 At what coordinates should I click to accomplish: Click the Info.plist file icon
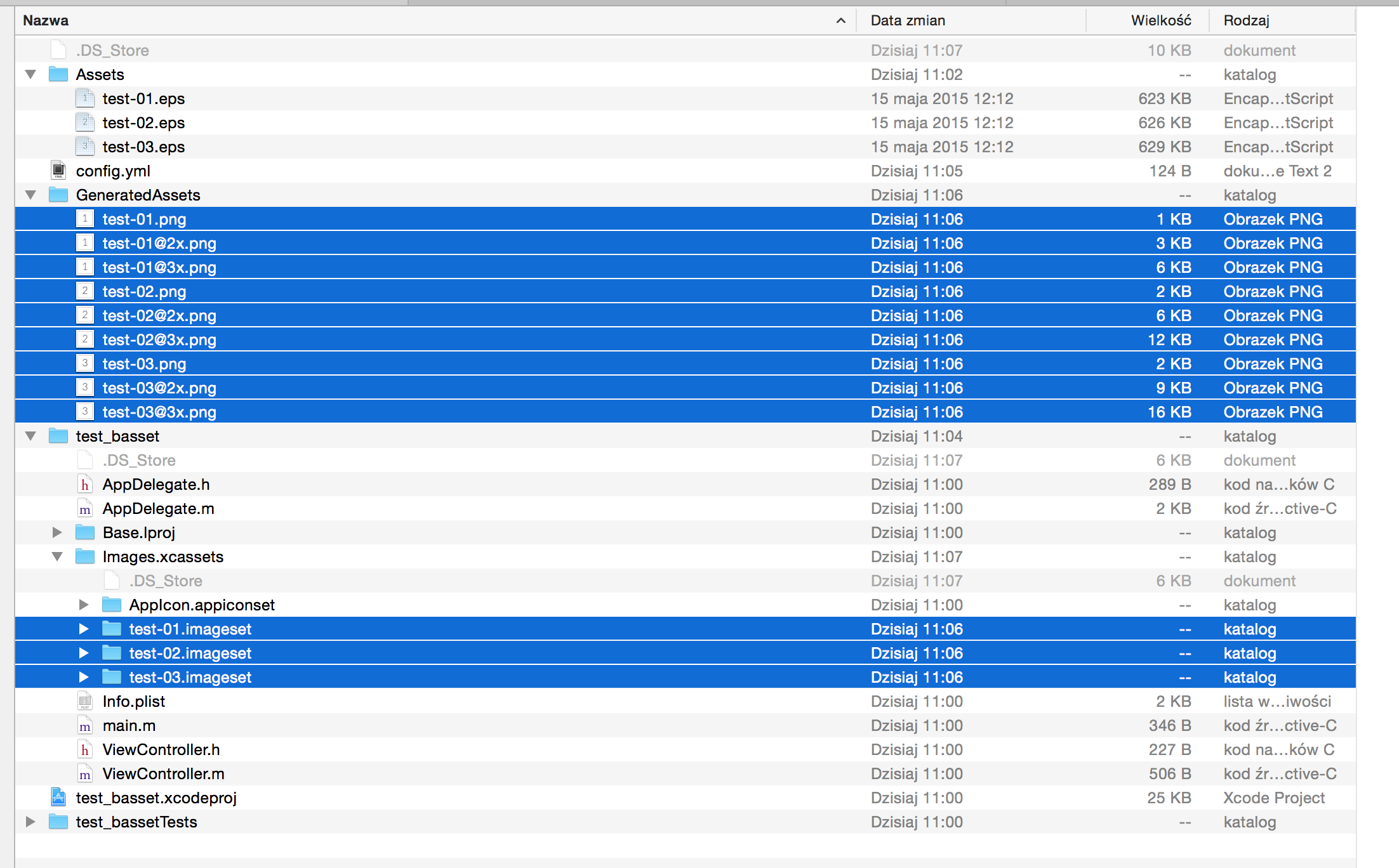pyautogui.click(x=84, y=701)
